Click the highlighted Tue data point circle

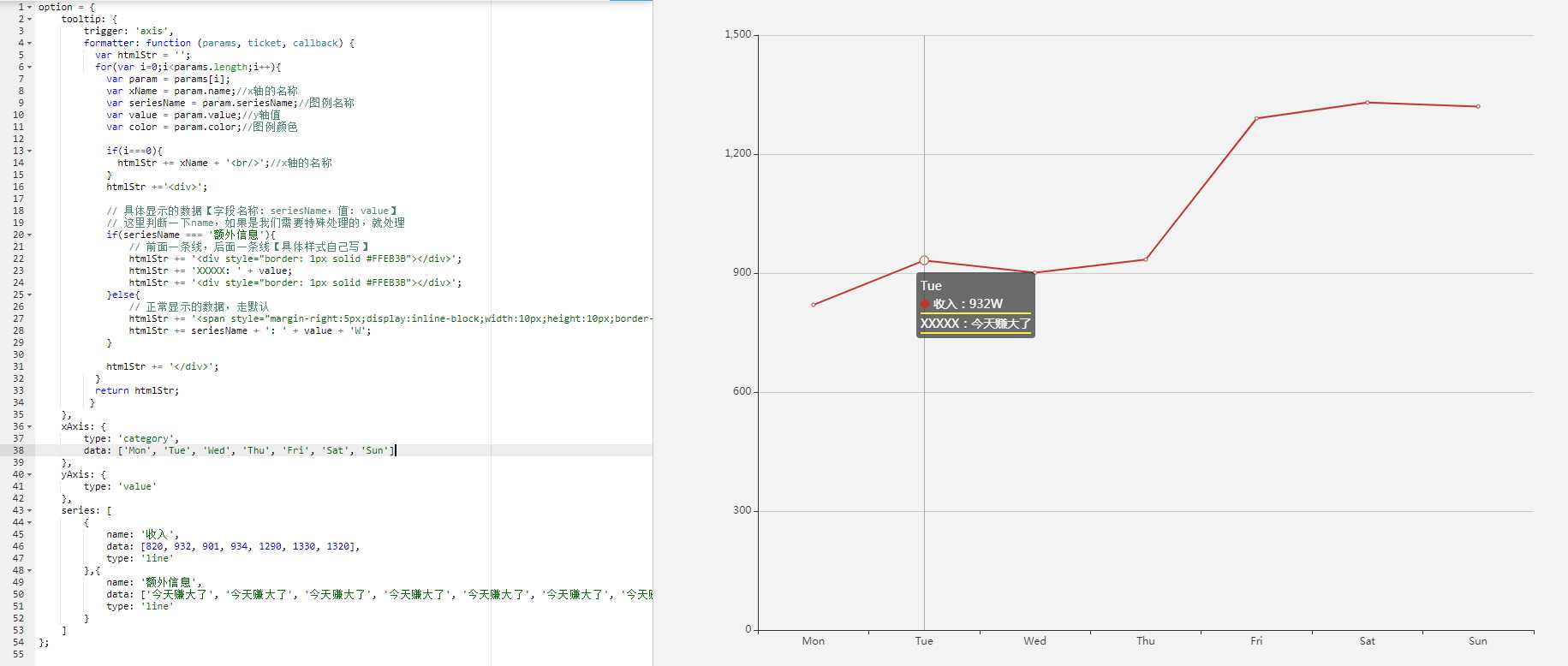(924, 260)
